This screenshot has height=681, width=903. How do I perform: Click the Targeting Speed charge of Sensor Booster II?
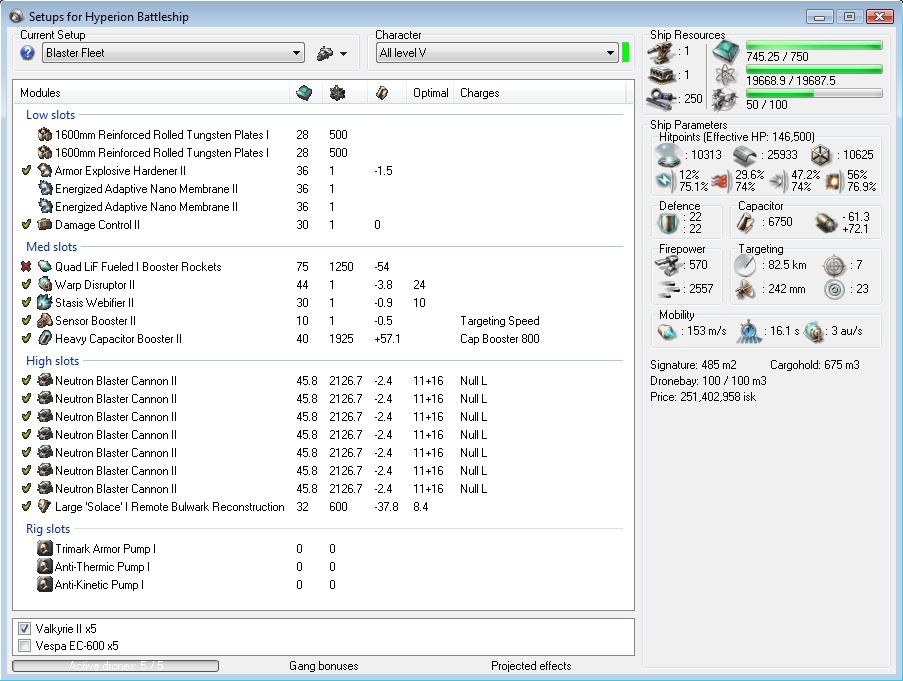[500, 321]
